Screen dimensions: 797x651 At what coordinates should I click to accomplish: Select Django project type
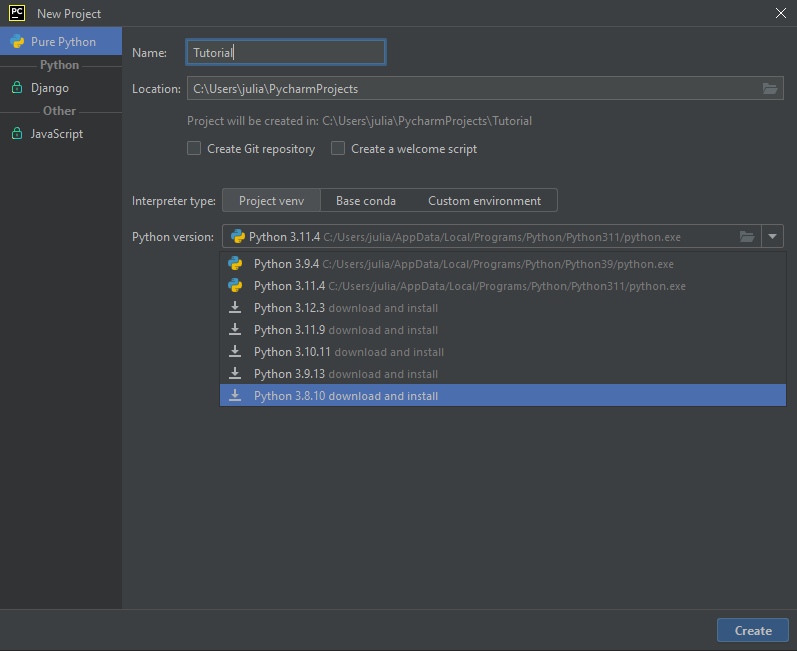click(x=61, y=87)
